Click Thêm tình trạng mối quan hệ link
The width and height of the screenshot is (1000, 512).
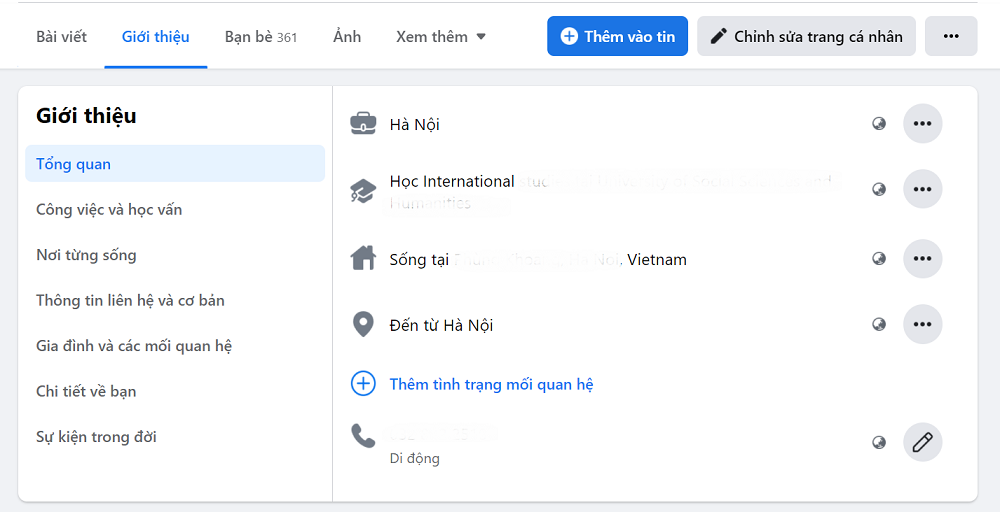pos(491,384)
